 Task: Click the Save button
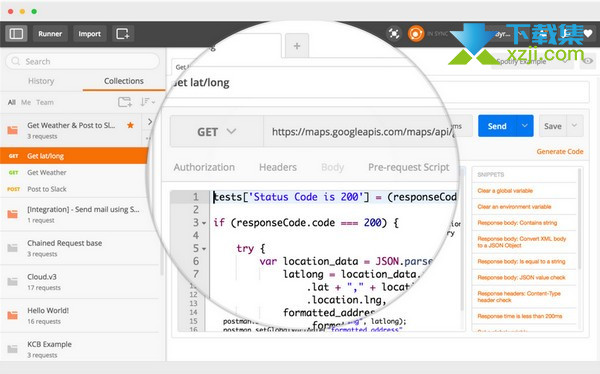tap(553, 126)
